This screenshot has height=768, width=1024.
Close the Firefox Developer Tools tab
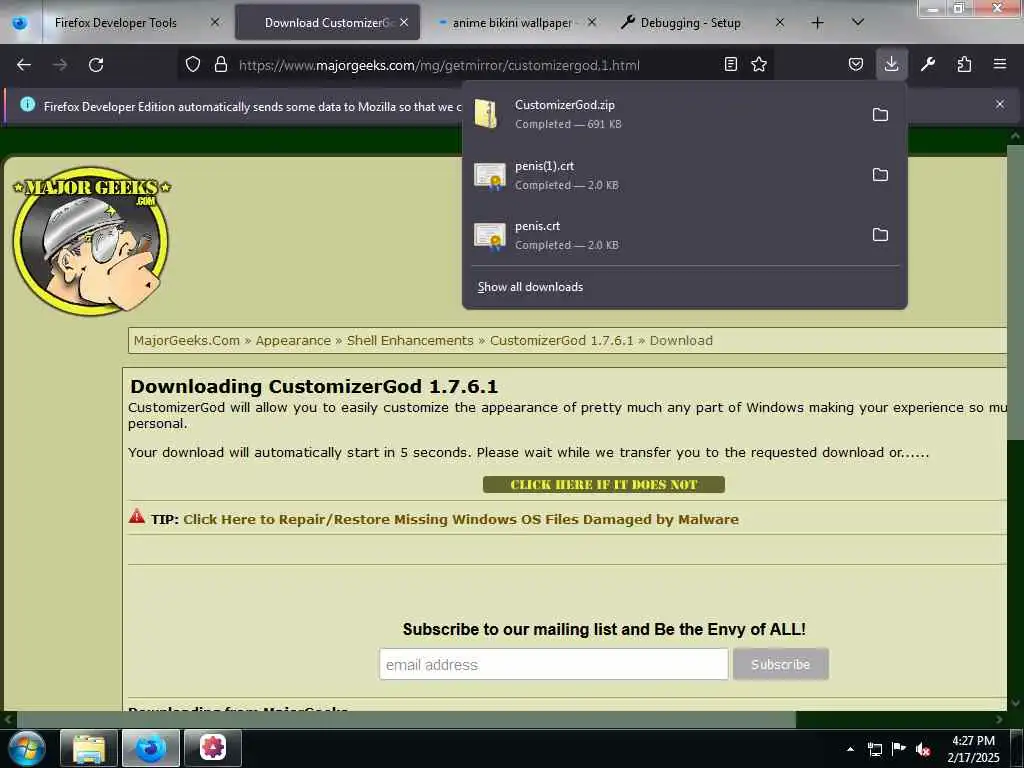tap(215, 22)
